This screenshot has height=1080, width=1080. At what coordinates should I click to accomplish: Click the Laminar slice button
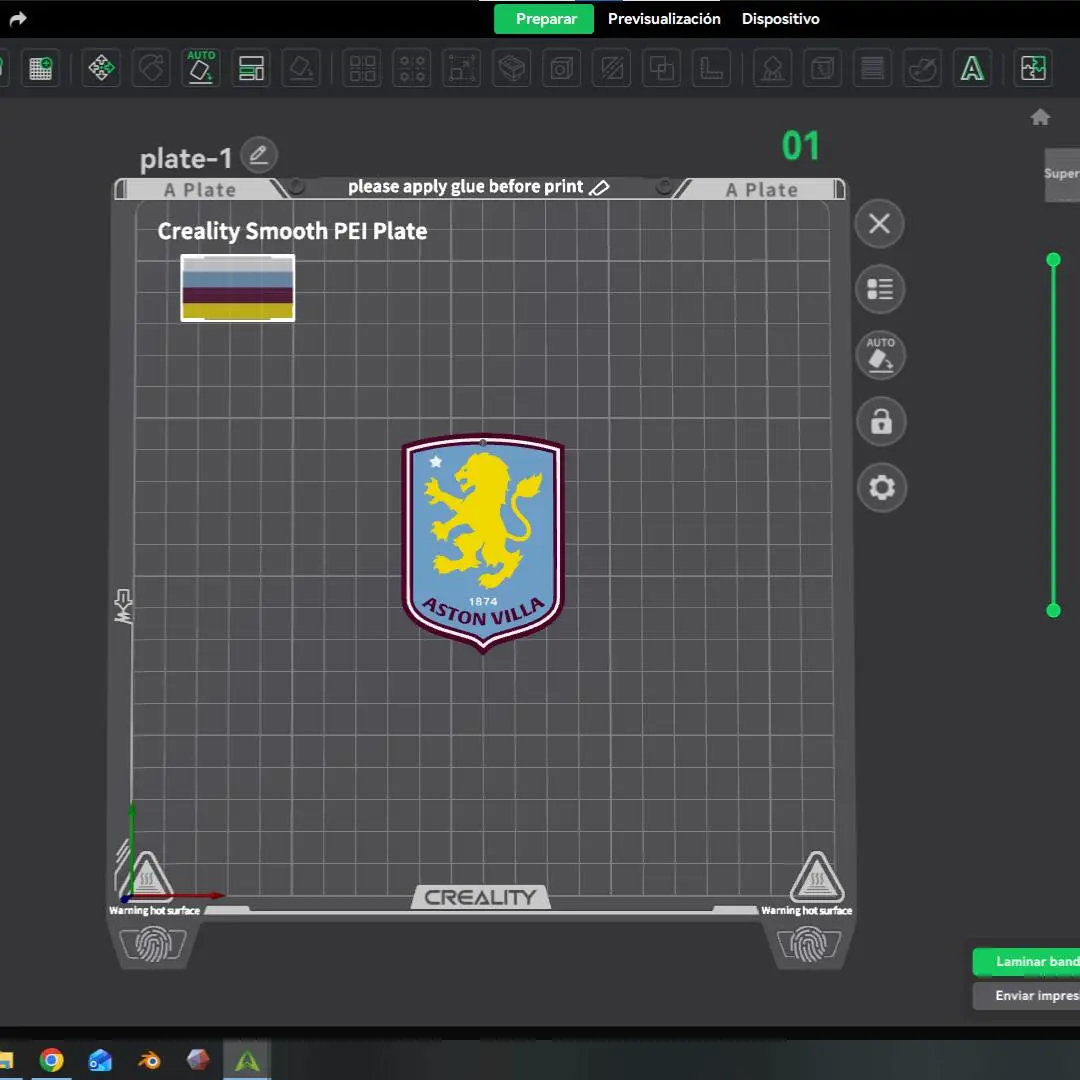pos(1026,962)
